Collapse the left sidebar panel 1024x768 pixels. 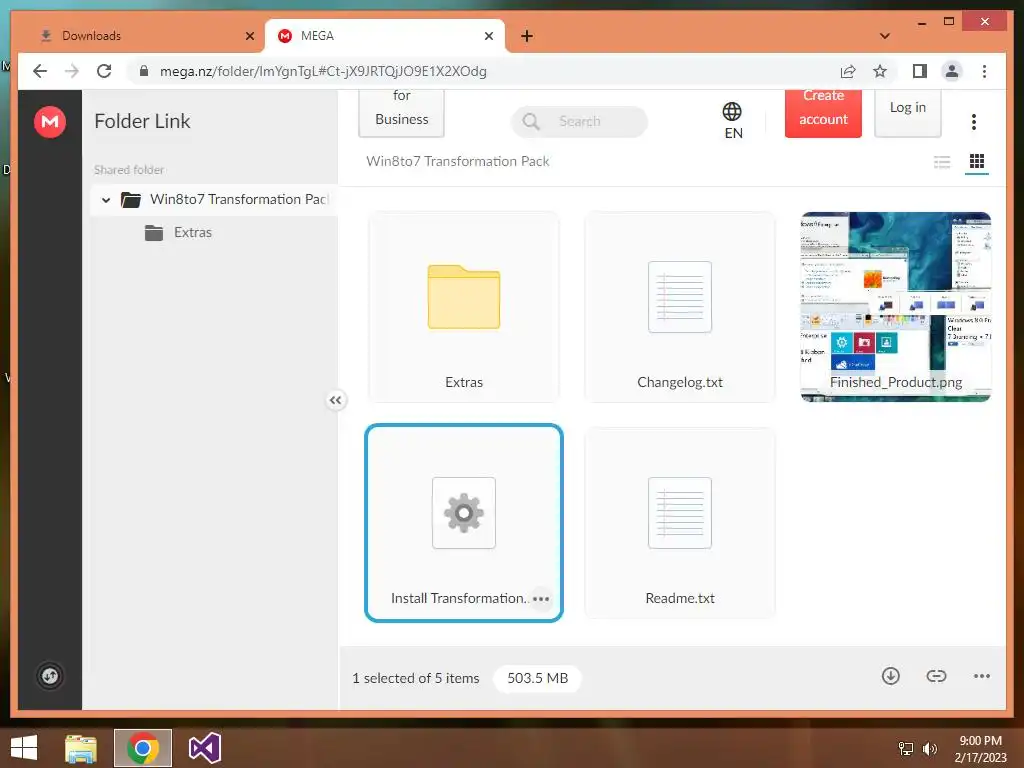point(335,400)
